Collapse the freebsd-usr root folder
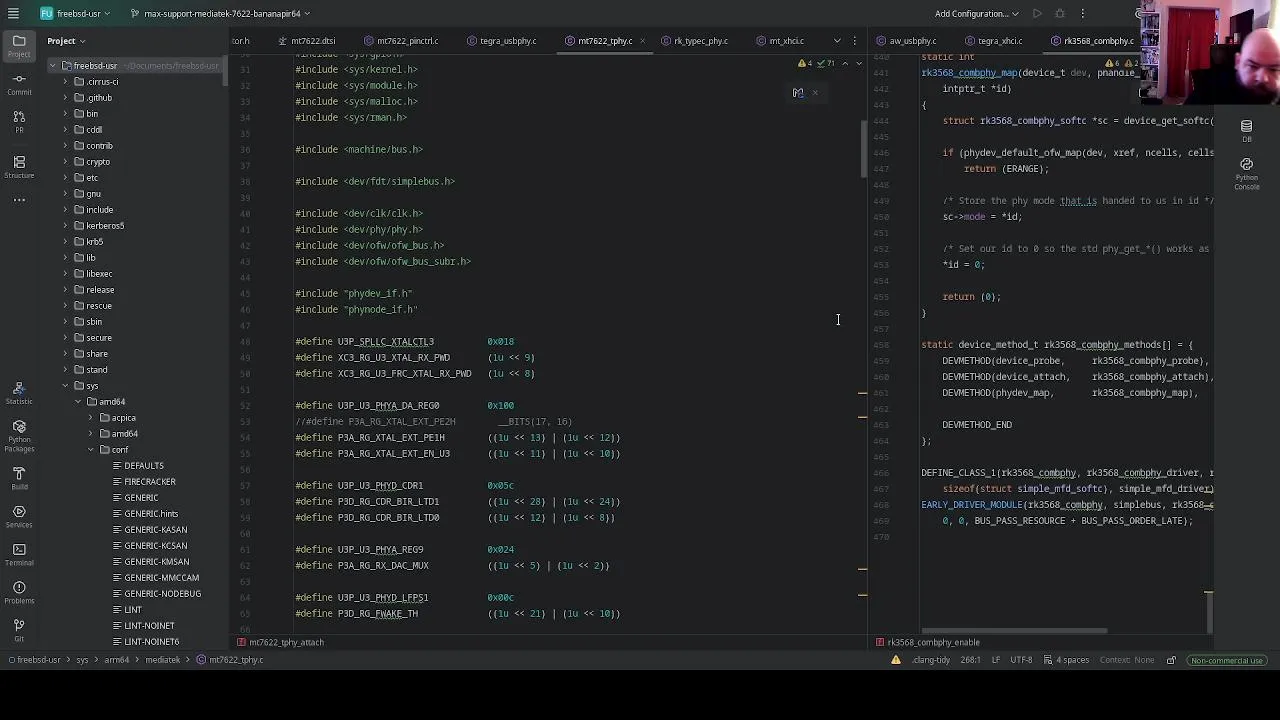 (x=53, y=66)
